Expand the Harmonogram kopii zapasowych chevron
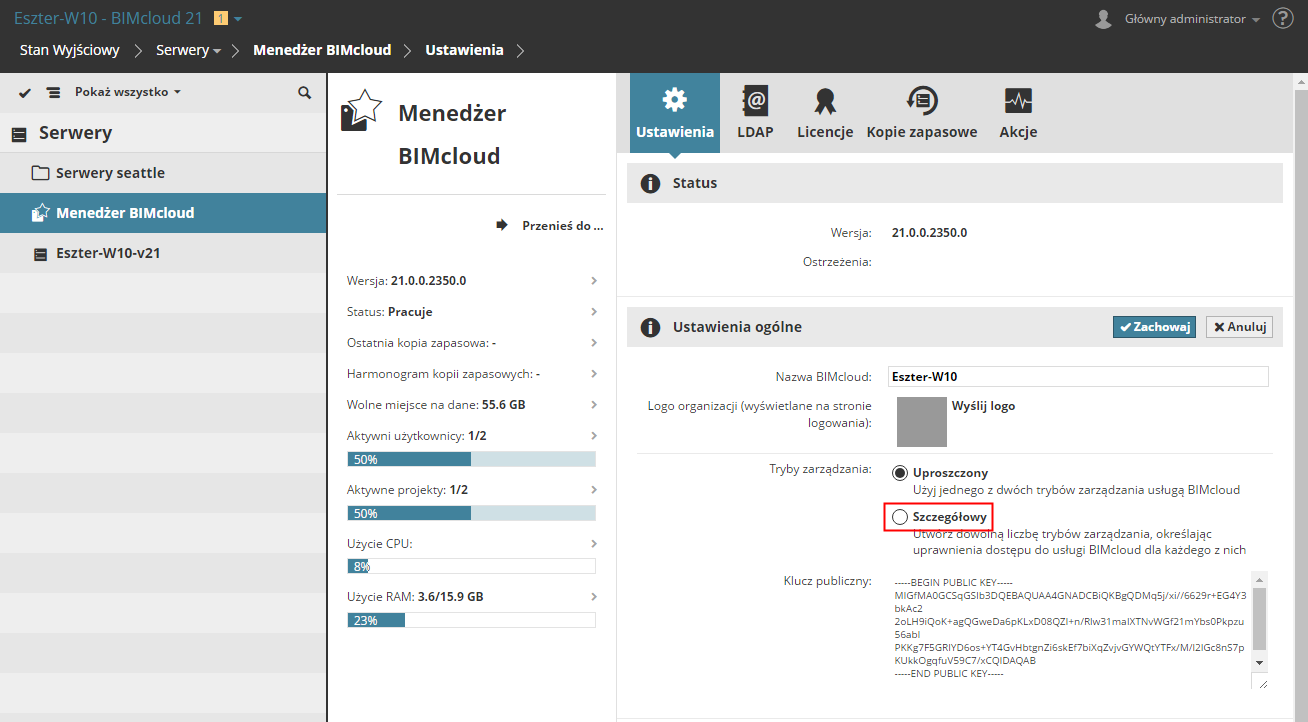 [594, 374]
